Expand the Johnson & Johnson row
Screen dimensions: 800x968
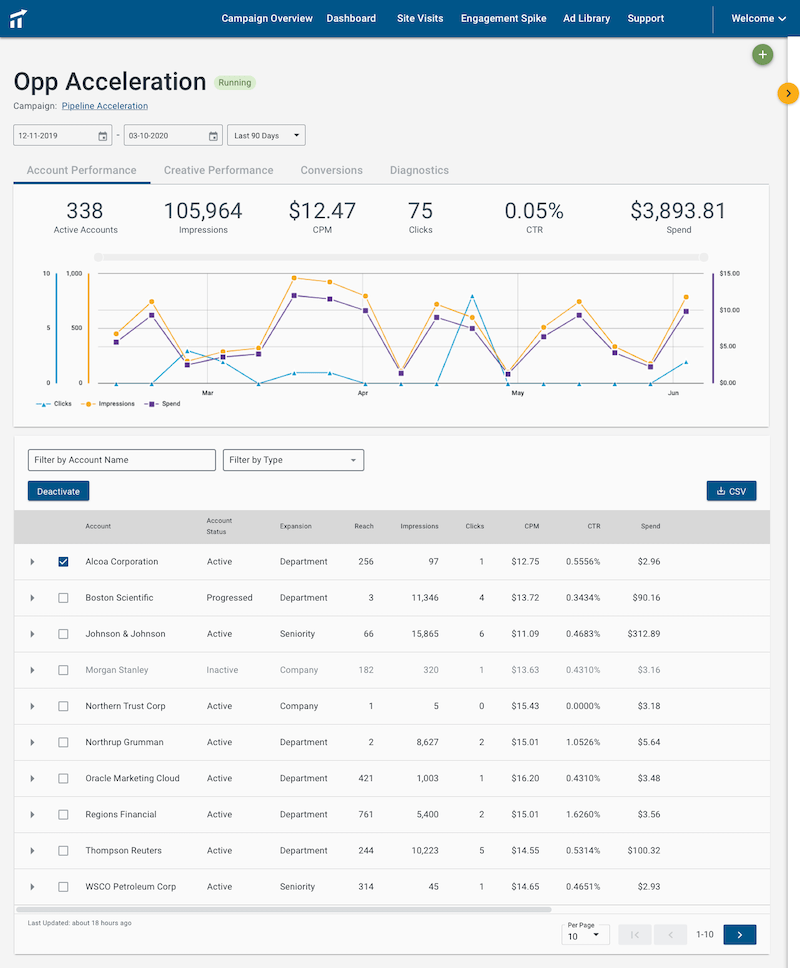point(32,634)
